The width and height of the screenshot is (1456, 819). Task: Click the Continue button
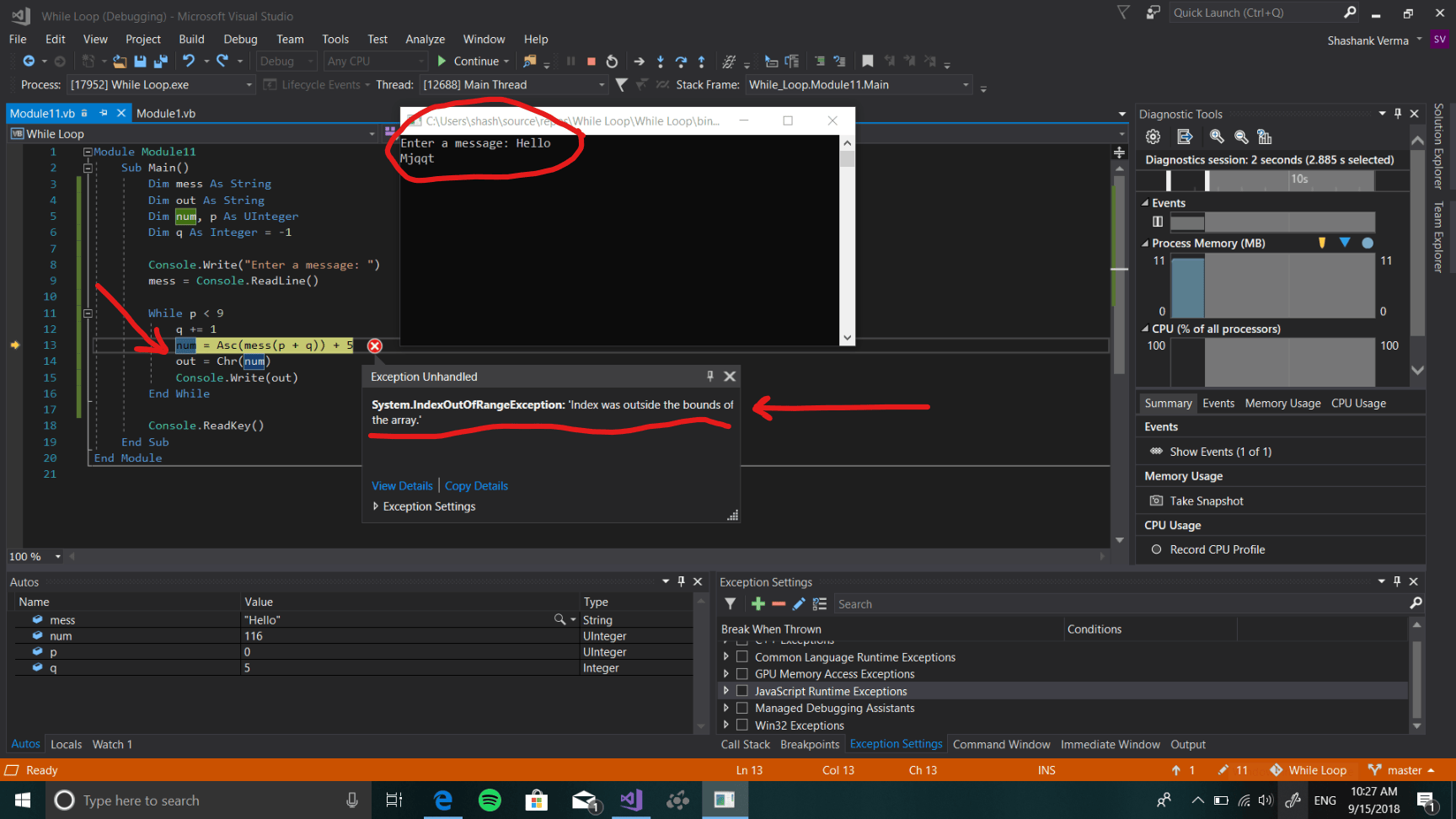473,62
